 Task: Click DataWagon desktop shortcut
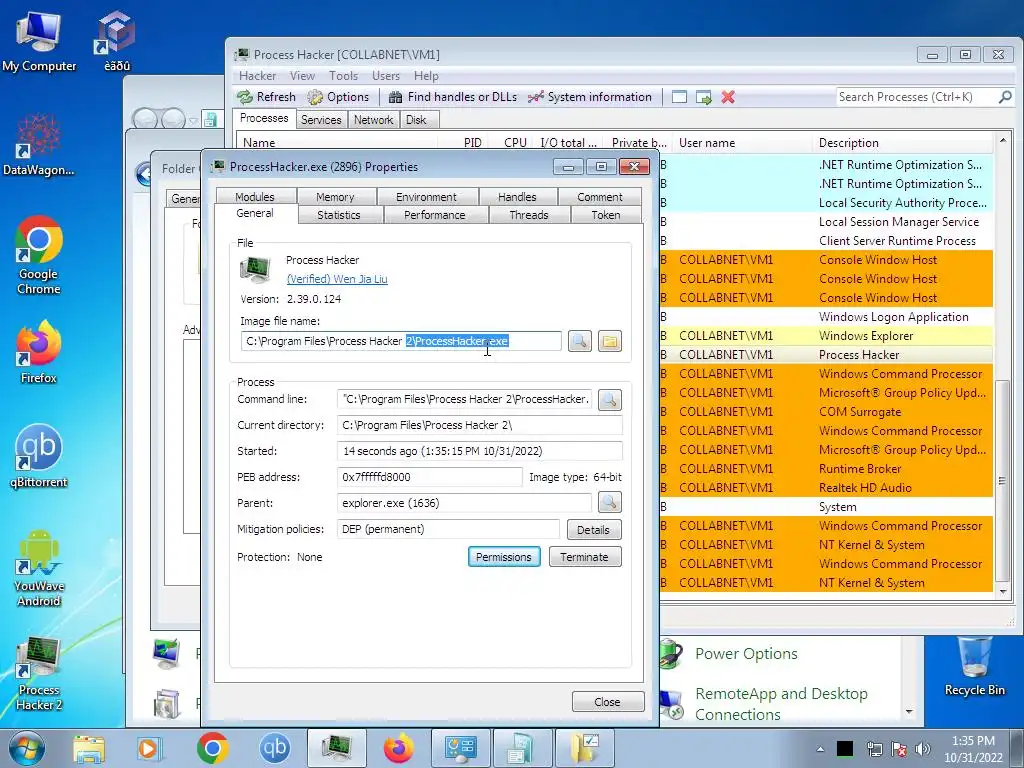pos(39,145)
